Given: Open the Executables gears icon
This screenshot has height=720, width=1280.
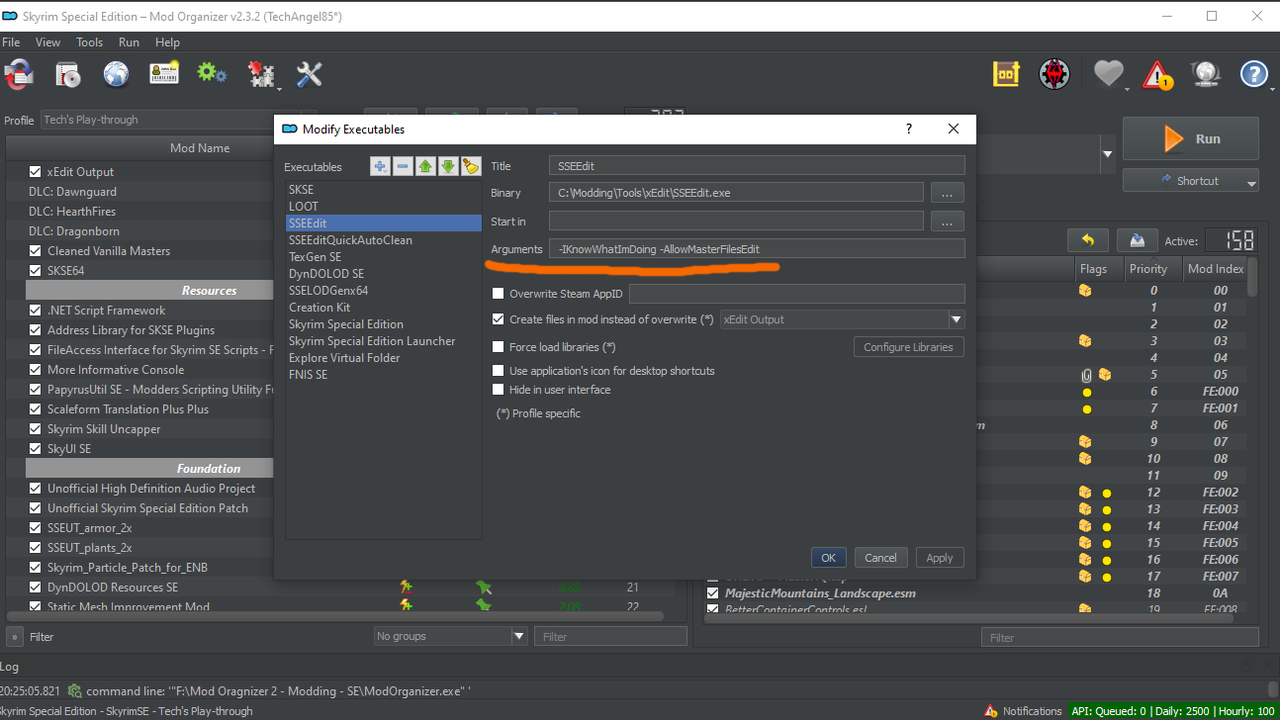Looking at the screenshot, I should point(212,73).
